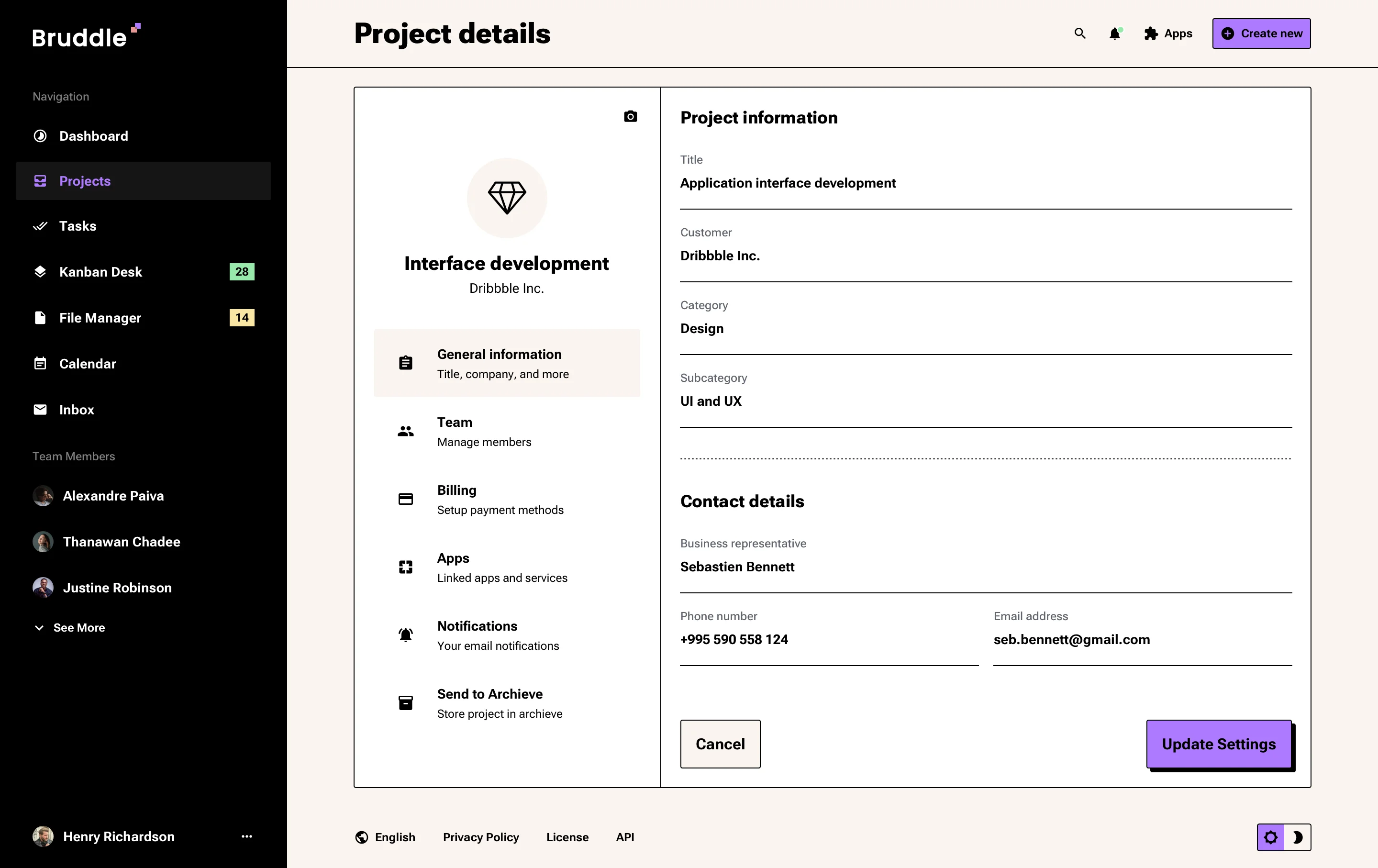1378x868 pixels.
Task: Select Projects in the navigation menu
Action: pos(85,181)
